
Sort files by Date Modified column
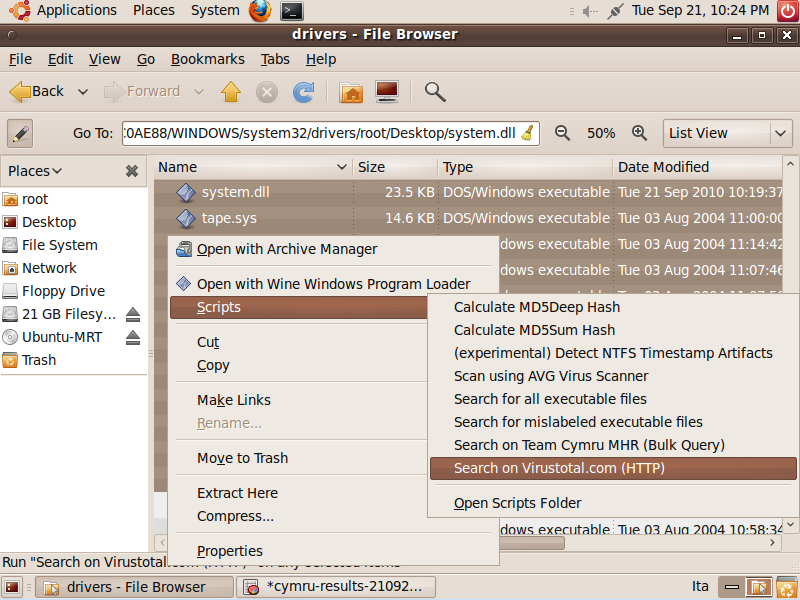[697, 167]
